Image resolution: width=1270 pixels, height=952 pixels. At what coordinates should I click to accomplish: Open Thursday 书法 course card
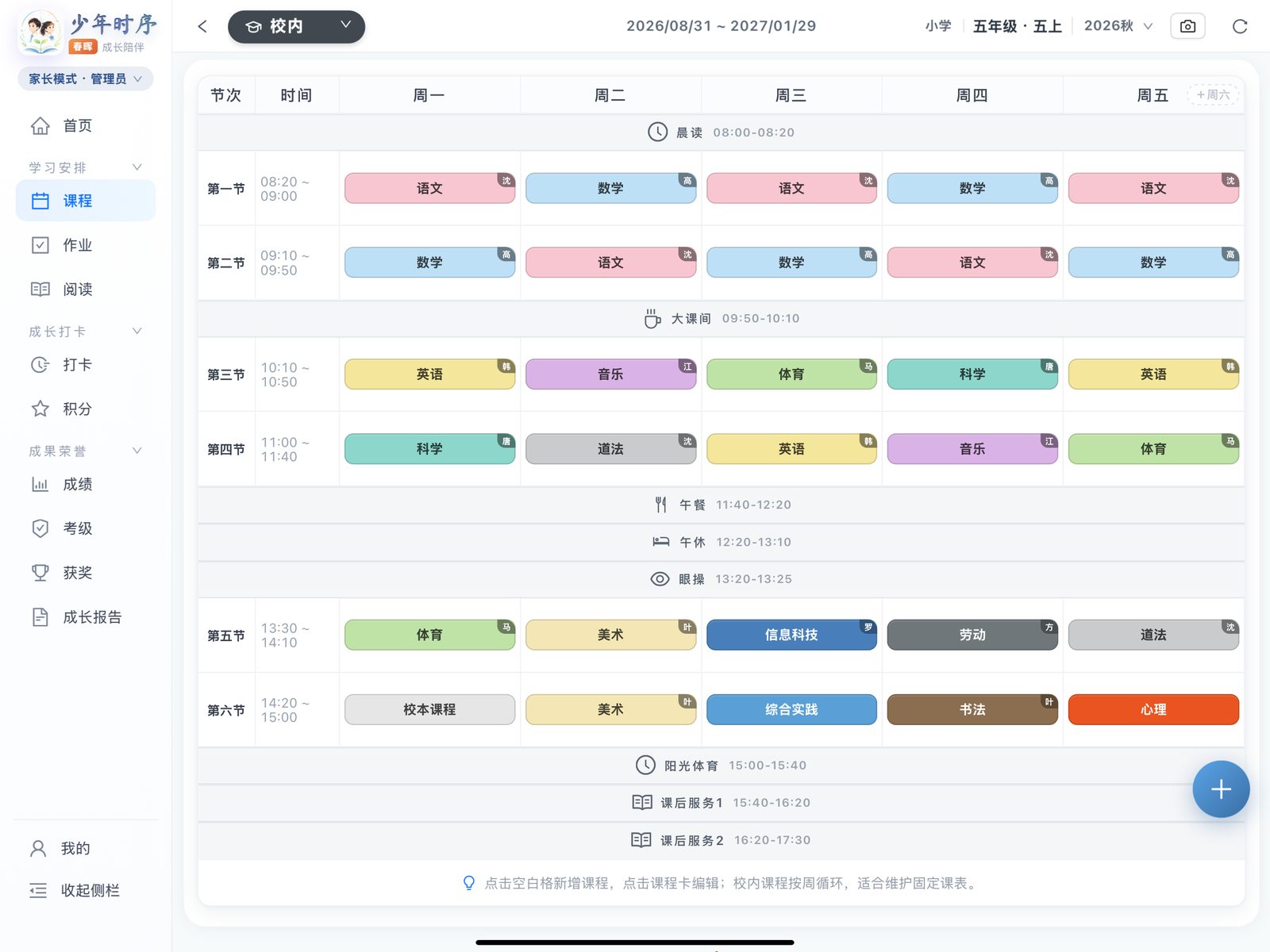tap(972, 709)
